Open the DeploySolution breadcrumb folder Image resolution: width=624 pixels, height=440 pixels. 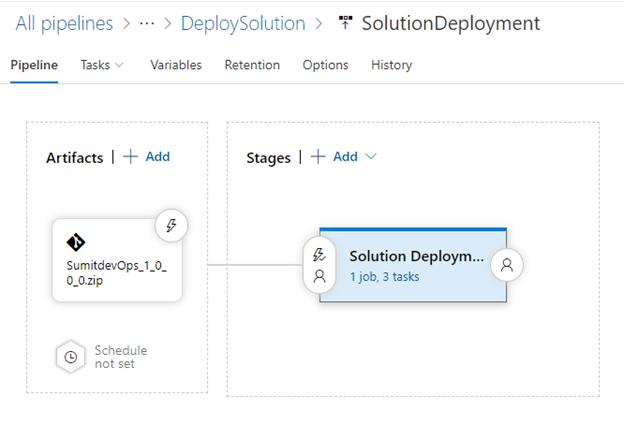pyautogui.click(x=243, y=23)
